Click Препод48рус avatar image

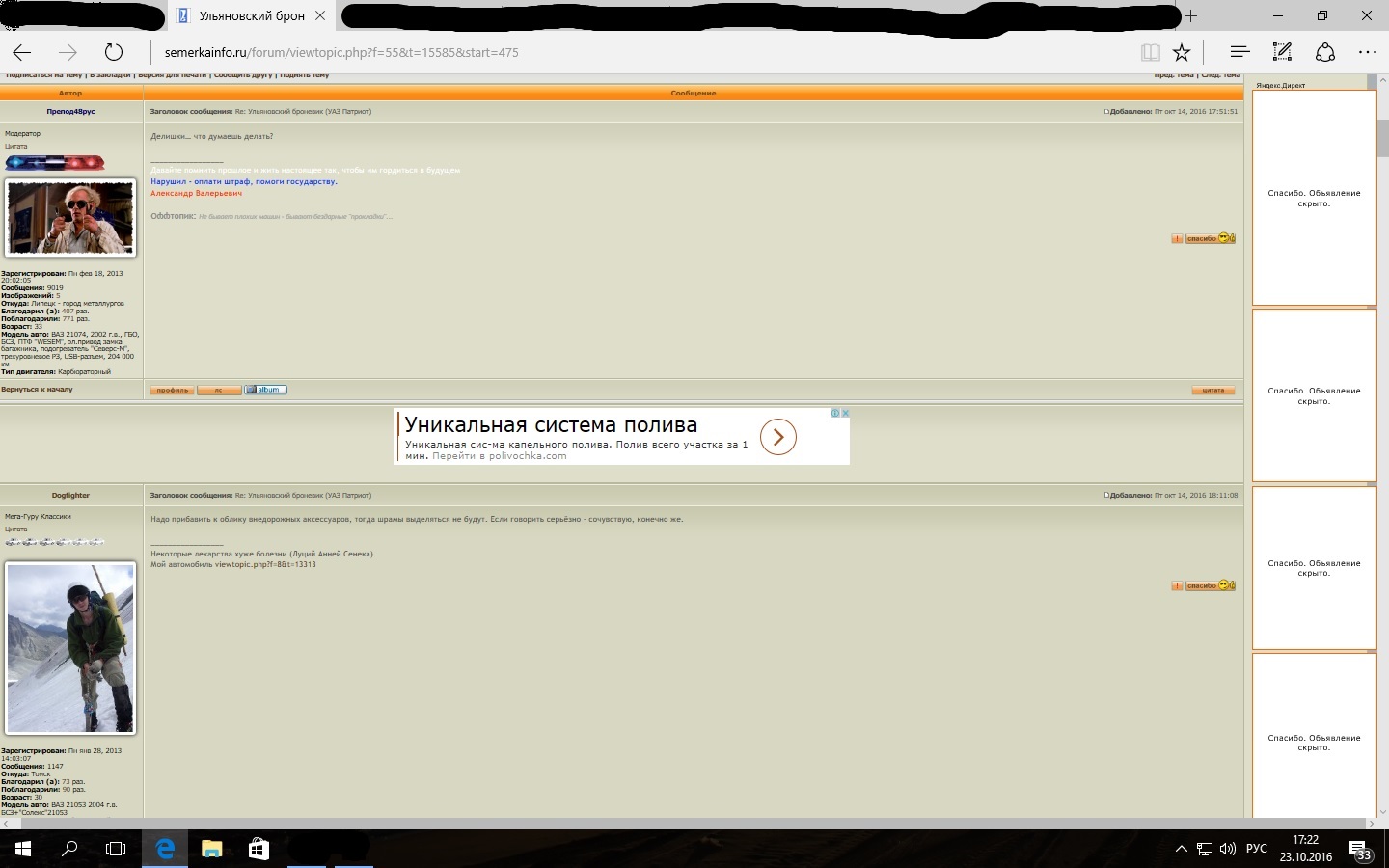click(x=70, y=218)
